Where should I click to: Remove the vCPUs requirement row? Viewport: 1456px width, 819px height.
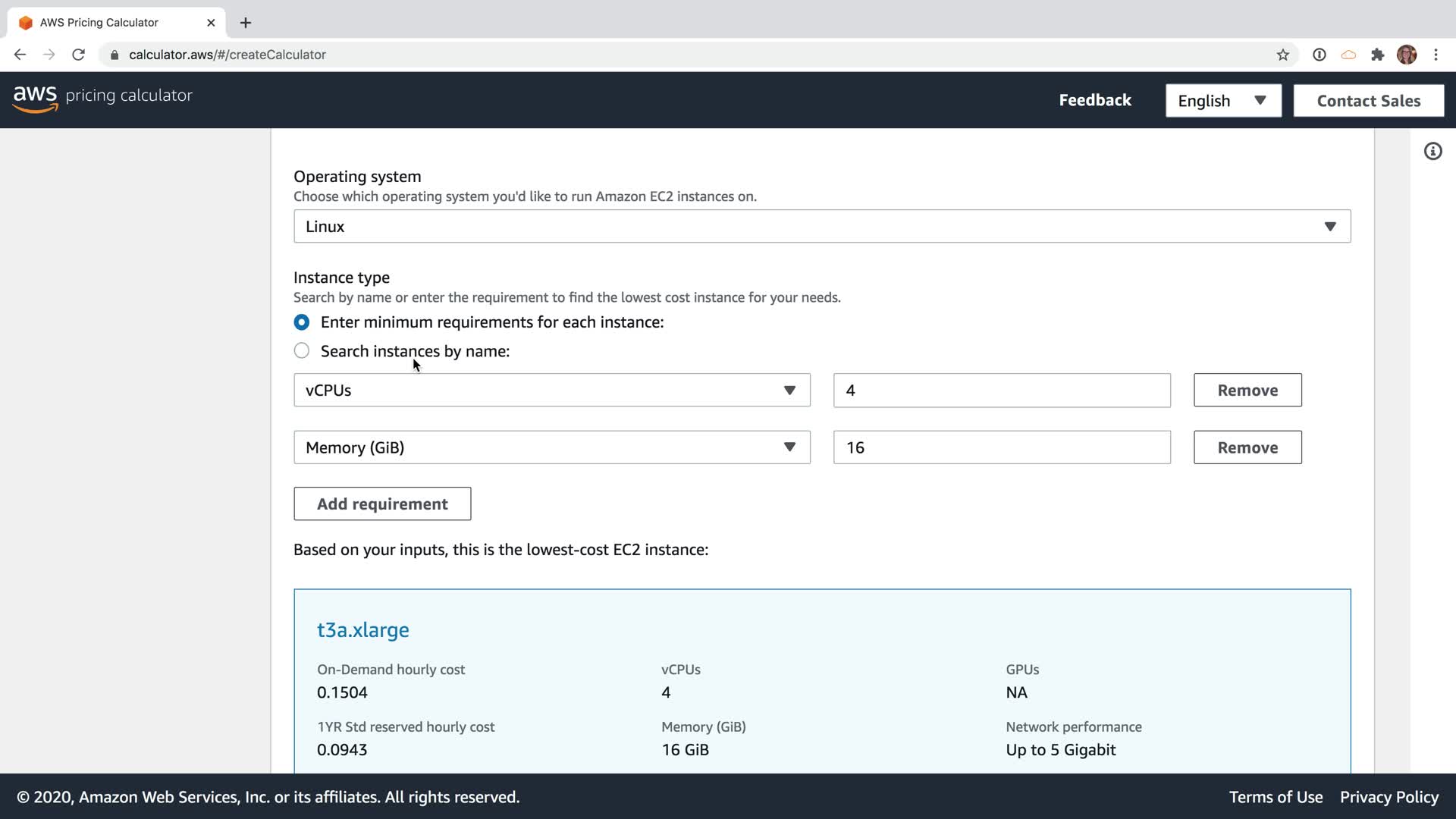[1247, 391]
